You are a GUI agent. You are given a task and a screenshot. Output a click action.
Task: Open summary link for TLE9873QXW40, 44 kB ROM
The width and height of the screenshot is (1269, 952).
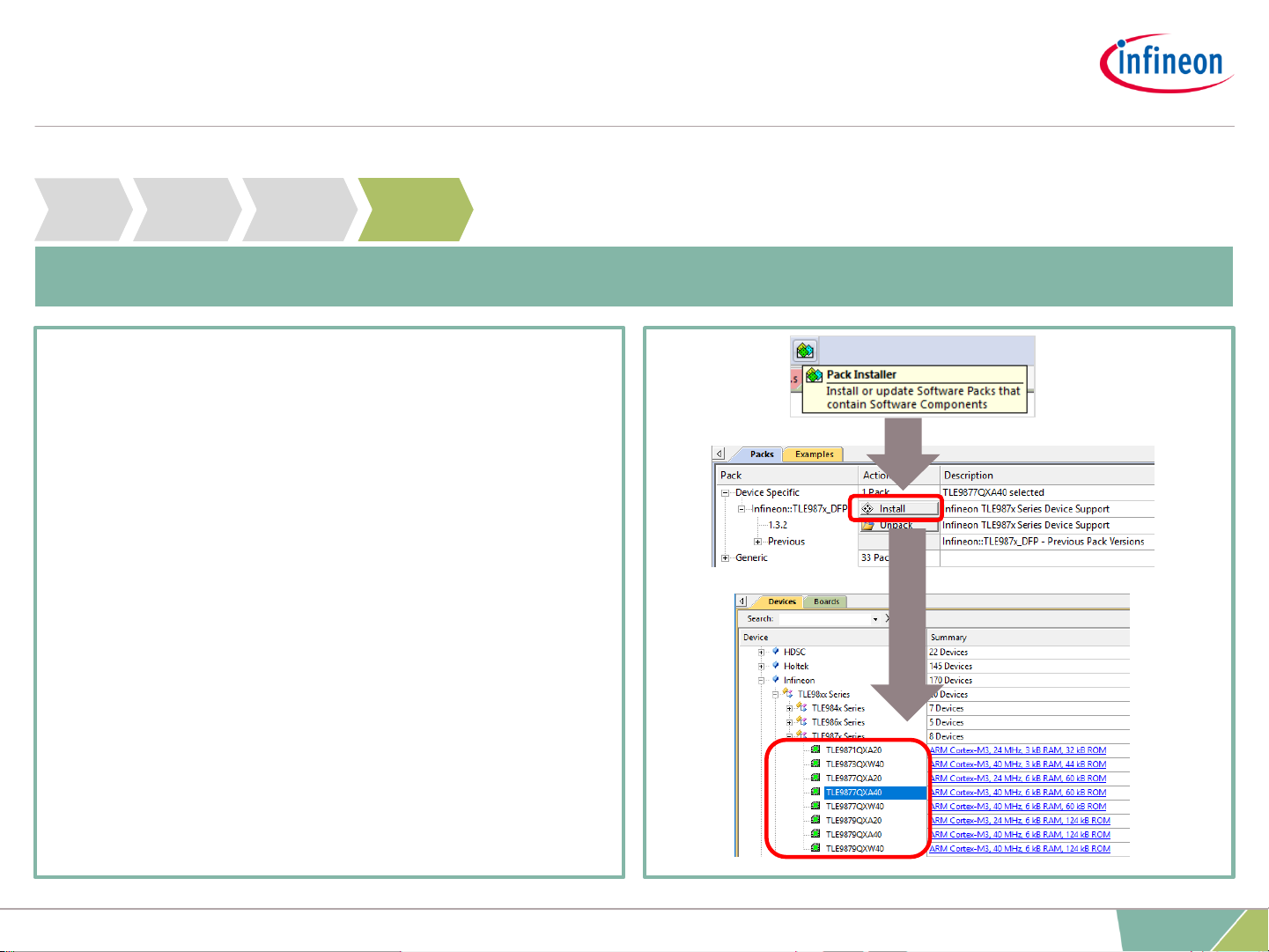pyautogui.click(x=1018, y=764)
